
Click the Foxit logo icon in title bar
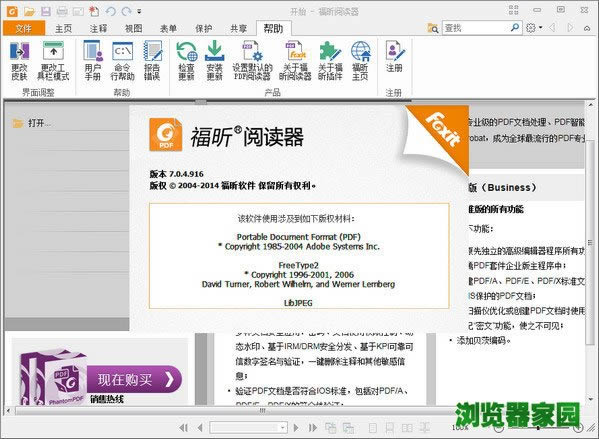click(x=12, y=11)
